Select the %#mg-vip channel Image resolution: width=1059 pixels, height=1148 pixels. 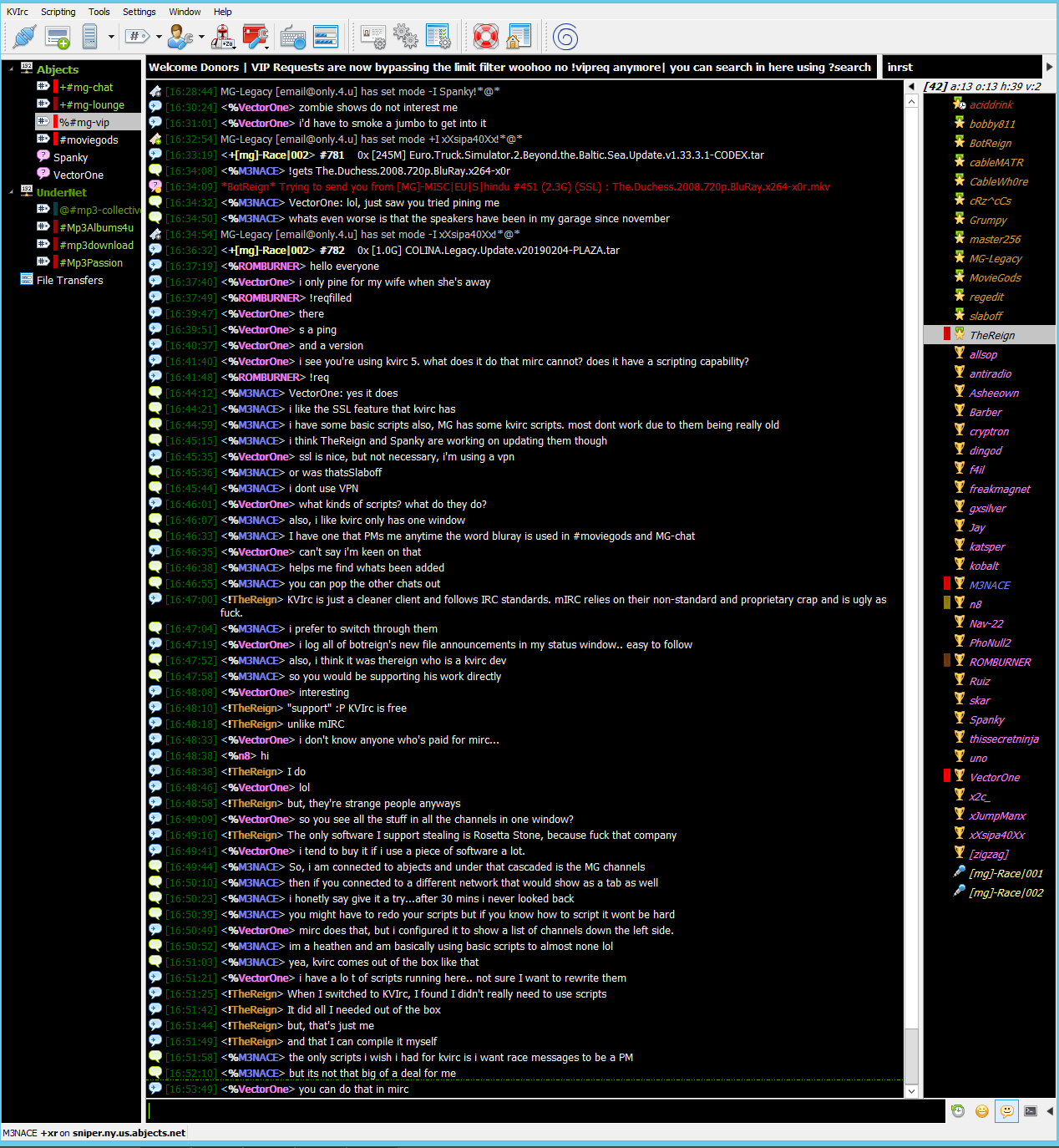click(x=88, y=122)
